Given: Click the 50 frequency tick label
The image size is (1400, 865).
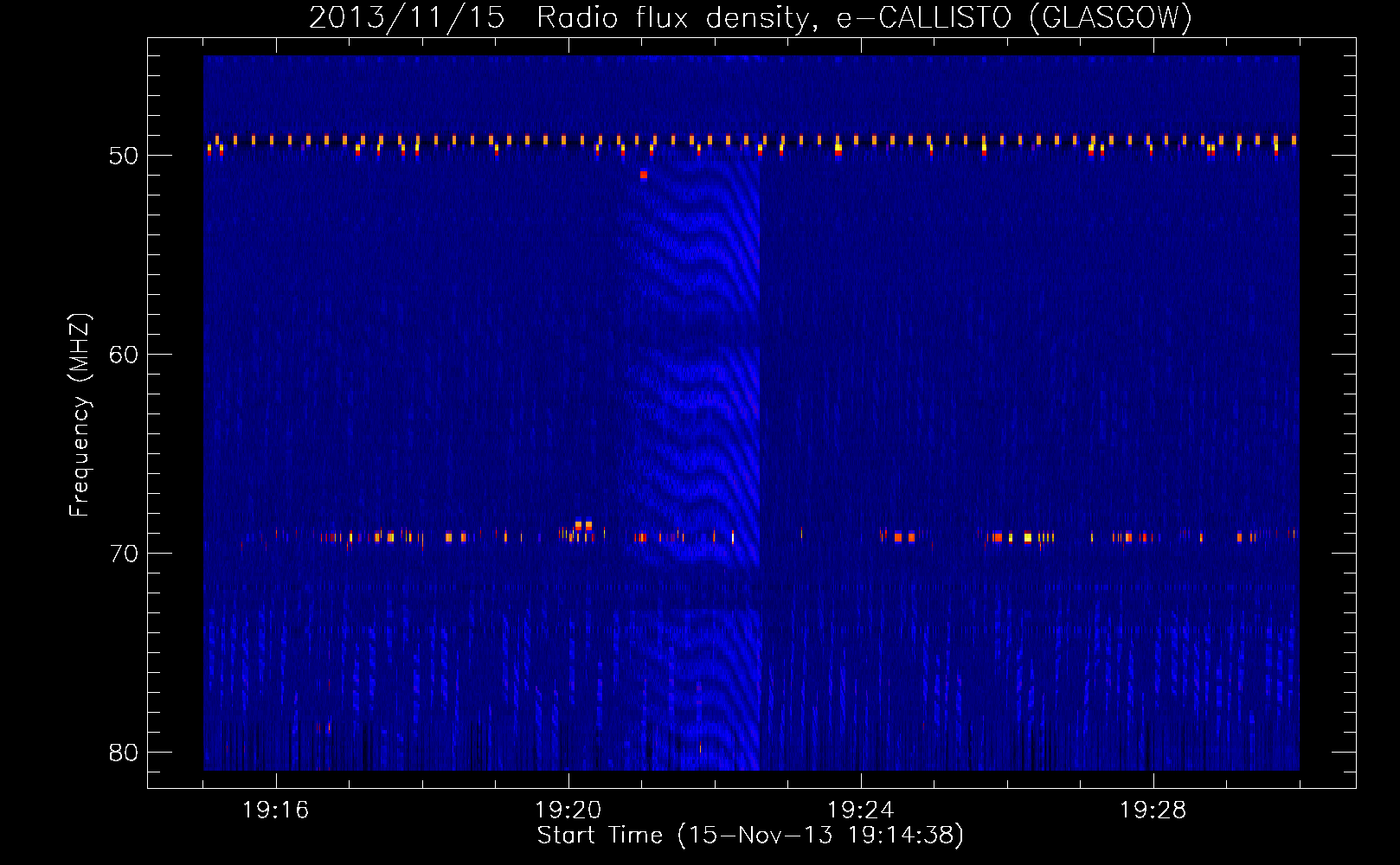Looking at the screenshot, I should 125,157.
